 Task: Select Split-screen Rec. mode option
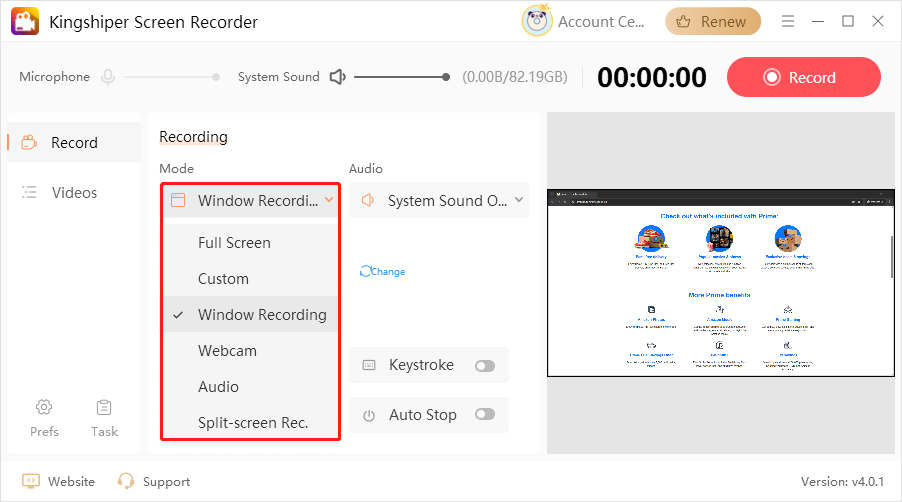251,422
